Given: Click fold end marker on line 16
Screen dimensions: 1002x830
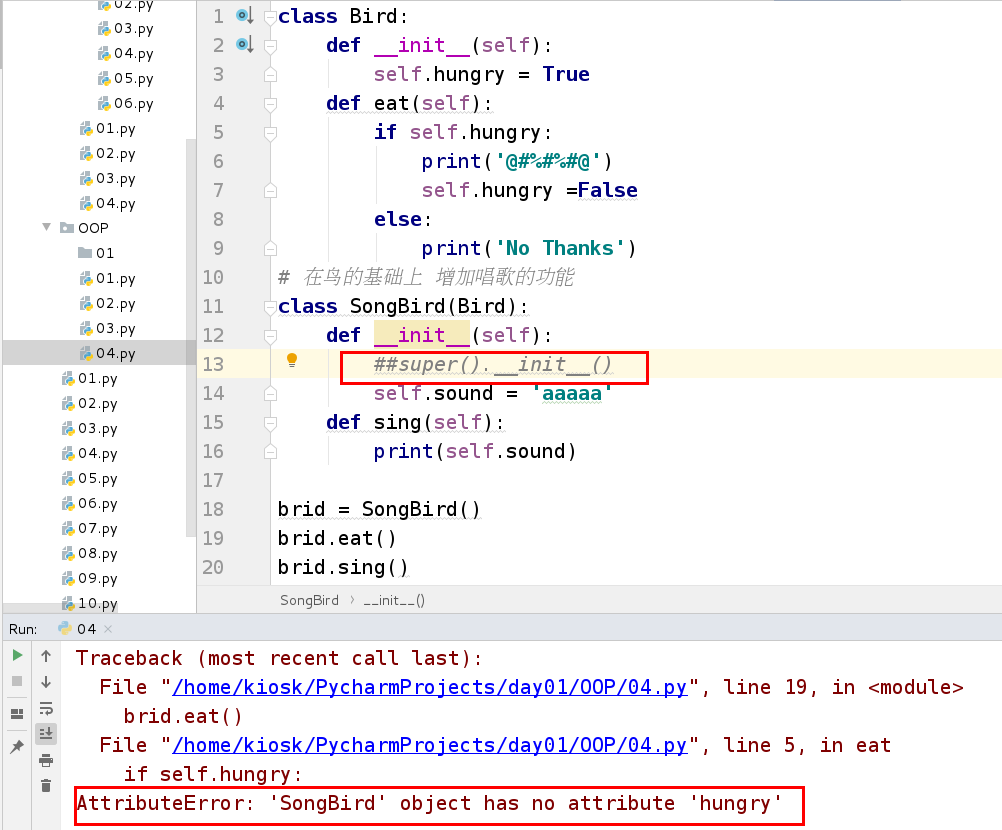Looking at the screenshot, I should tap(270, 451).
